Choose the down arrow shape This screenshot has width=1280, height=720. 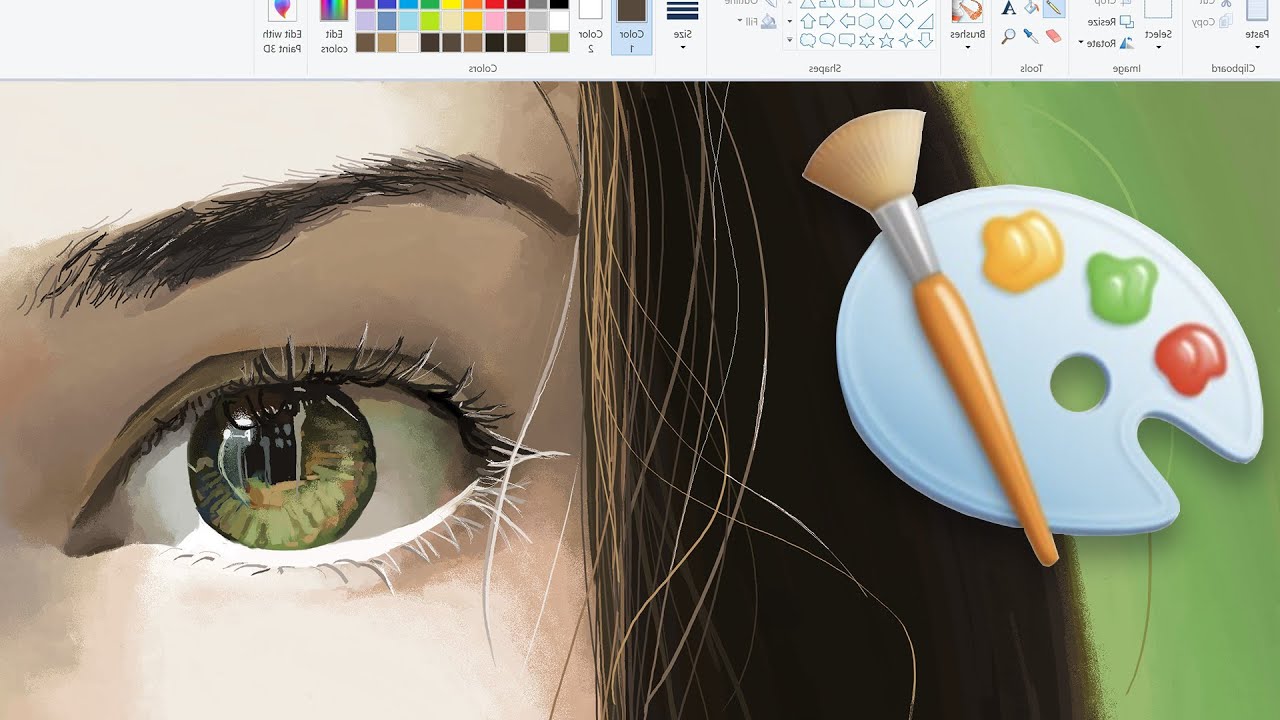925,41
